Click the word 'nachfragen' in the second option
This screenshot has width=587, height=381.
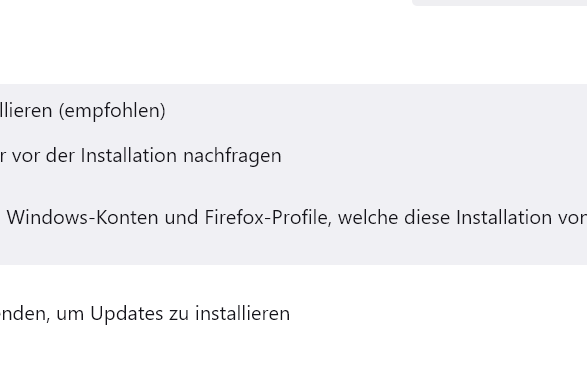click(232, 156)
